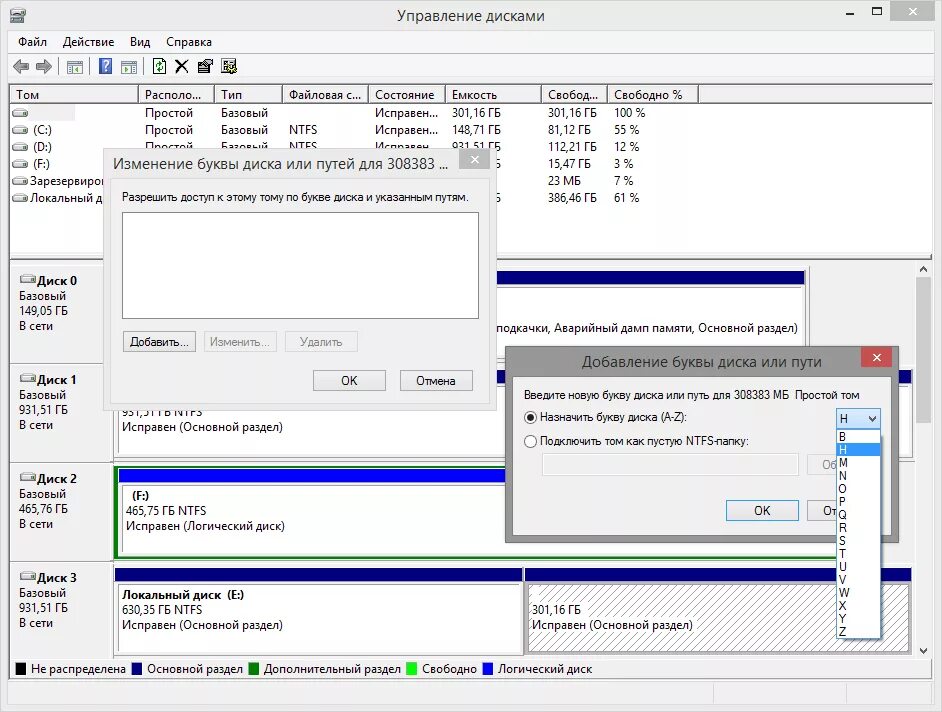
Task: Click the bright green Свободно legend swatch
Action: tap(412, 669)
